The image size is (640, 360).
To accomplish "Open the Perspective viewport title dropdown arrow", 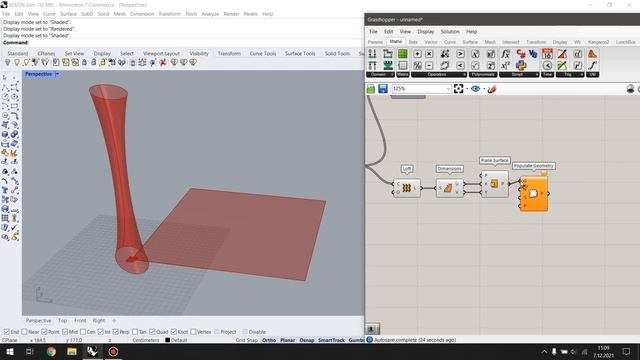I will (57, 74).
